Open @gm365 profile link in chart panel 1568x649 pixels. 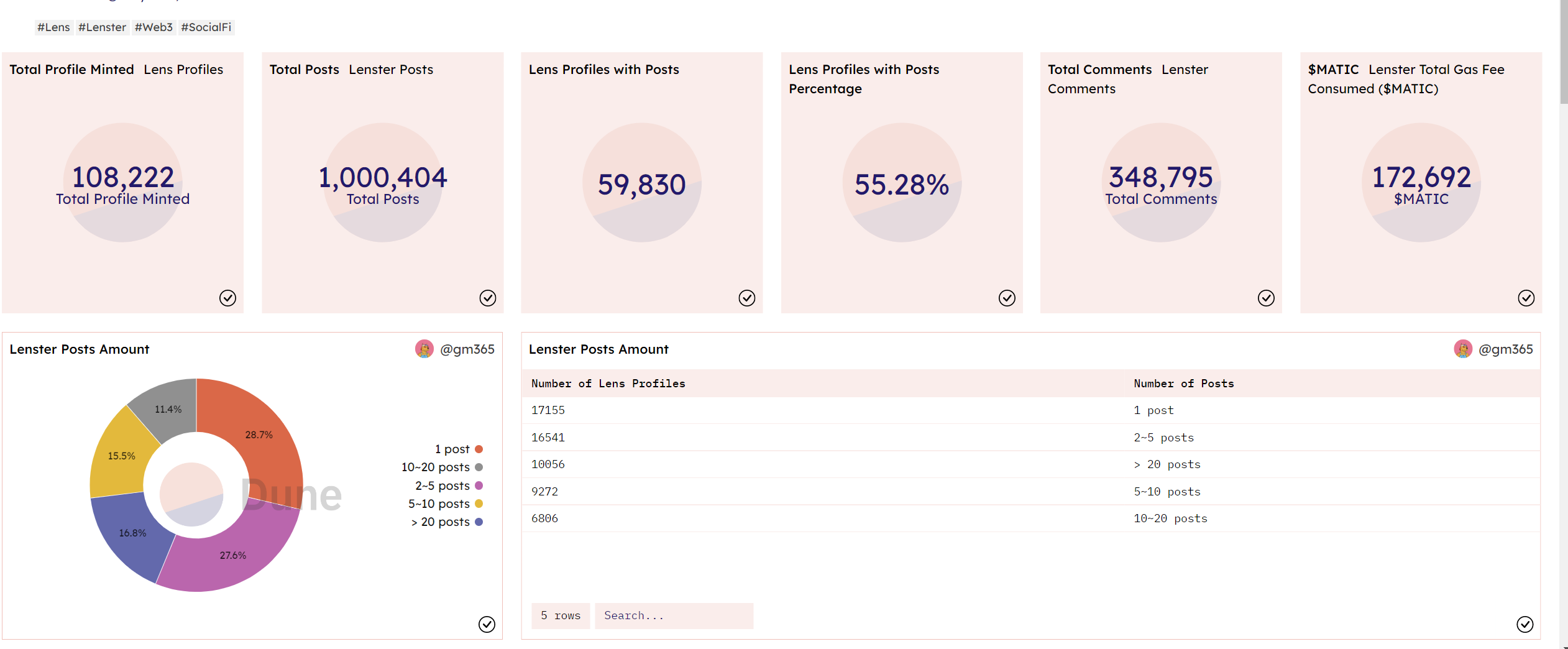click(x=467, y=349)
